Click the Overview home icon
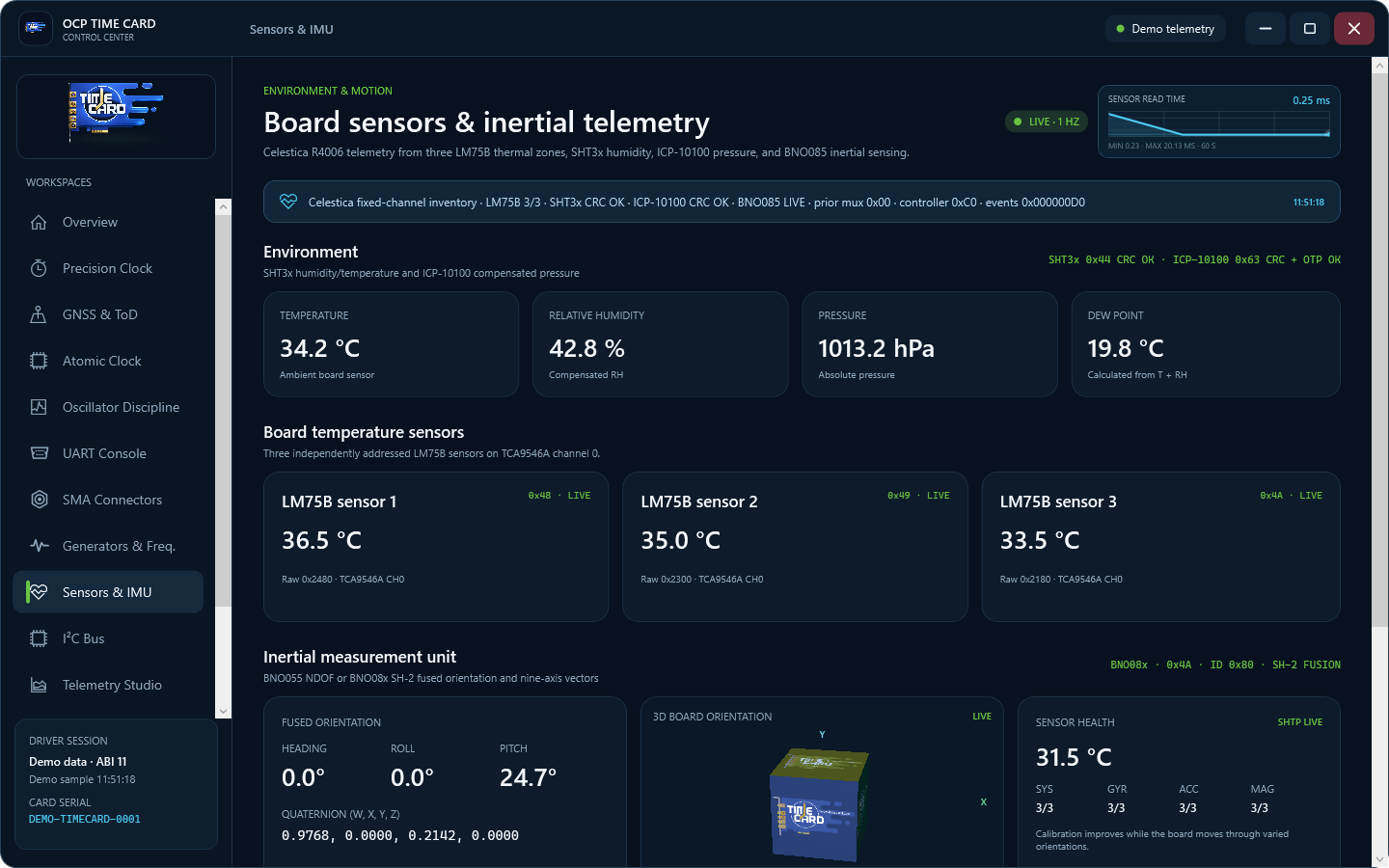The height and width of the screenshot is (868, 1389). point(39,222)
